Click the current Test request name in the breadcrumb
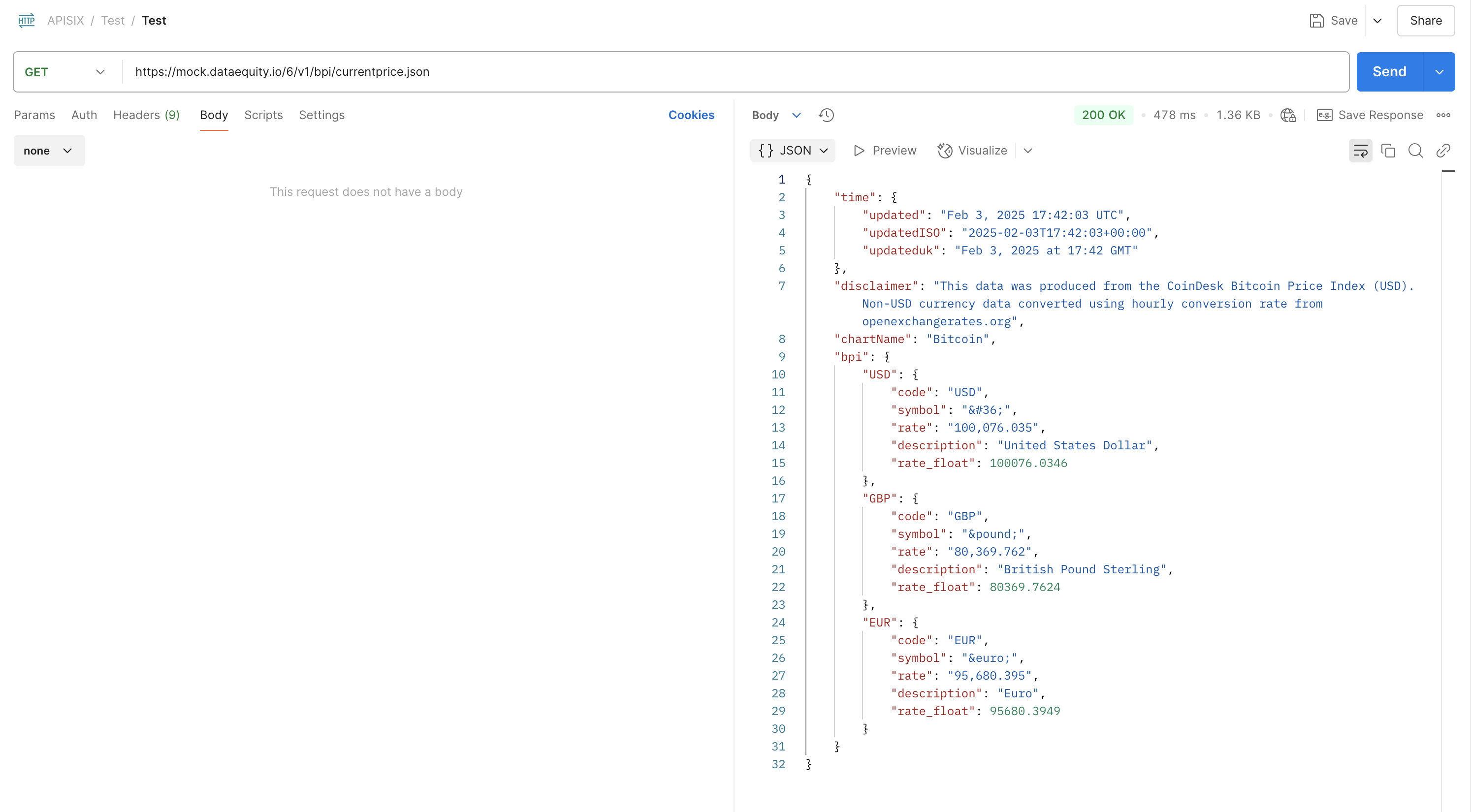 click(154, 21)
